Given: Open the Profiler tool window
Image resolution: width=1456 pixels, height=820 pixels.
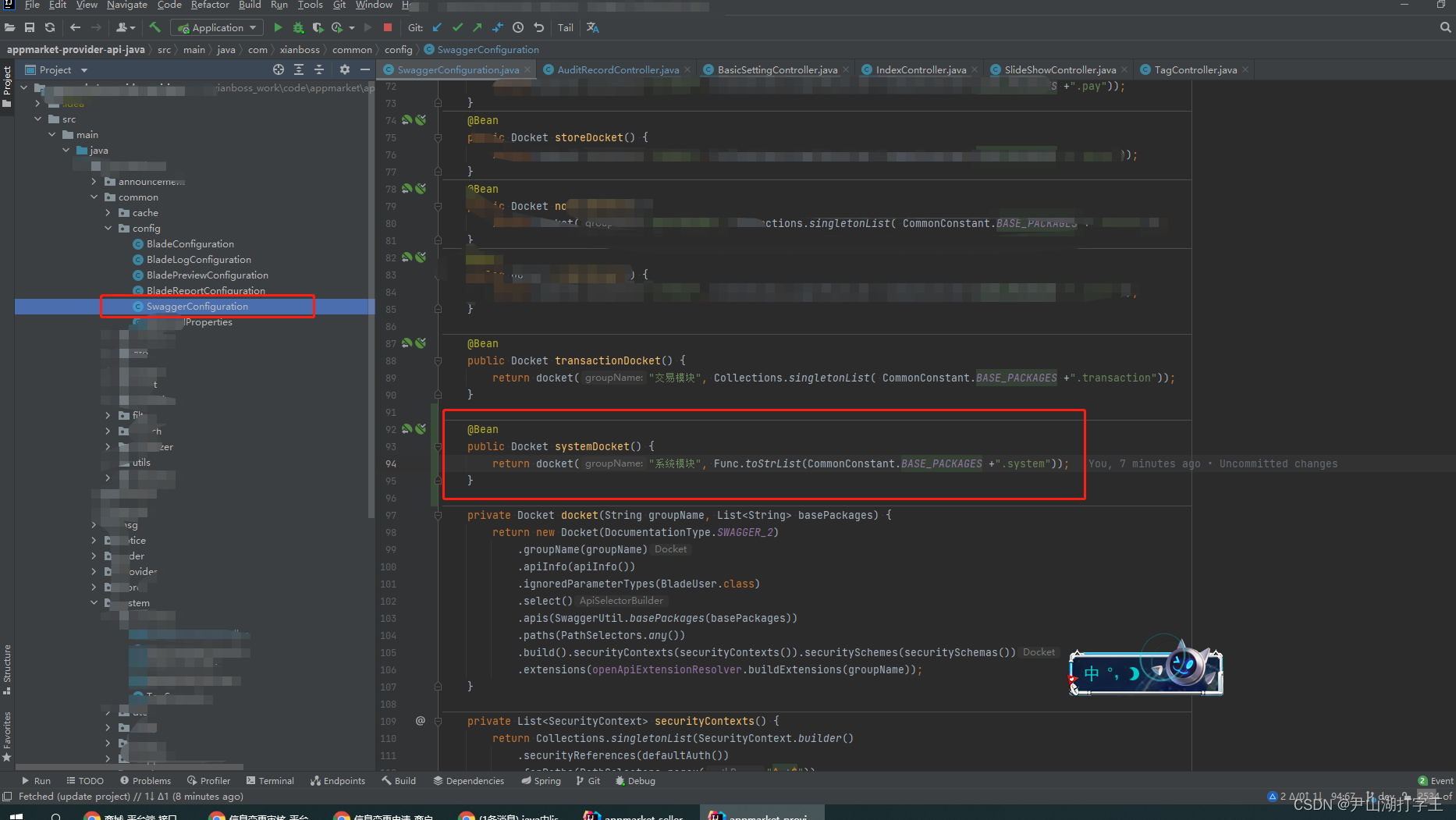Looking at the screenshot, I should tap(208, 780).
